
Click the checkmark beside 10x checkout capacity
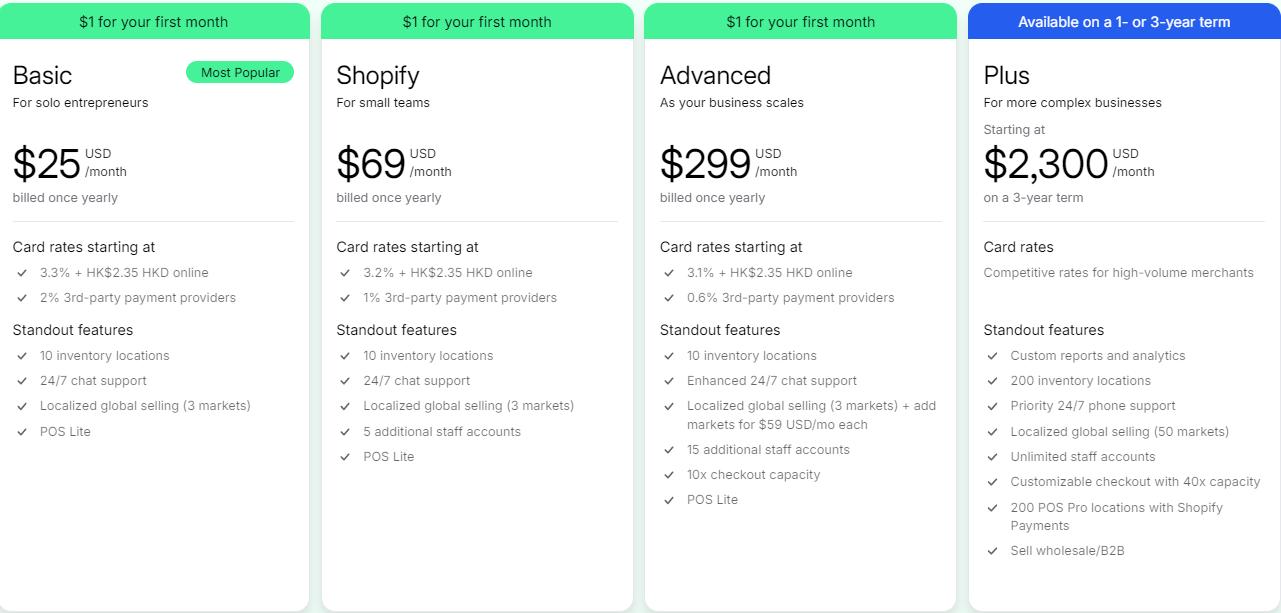coord(670,474)
